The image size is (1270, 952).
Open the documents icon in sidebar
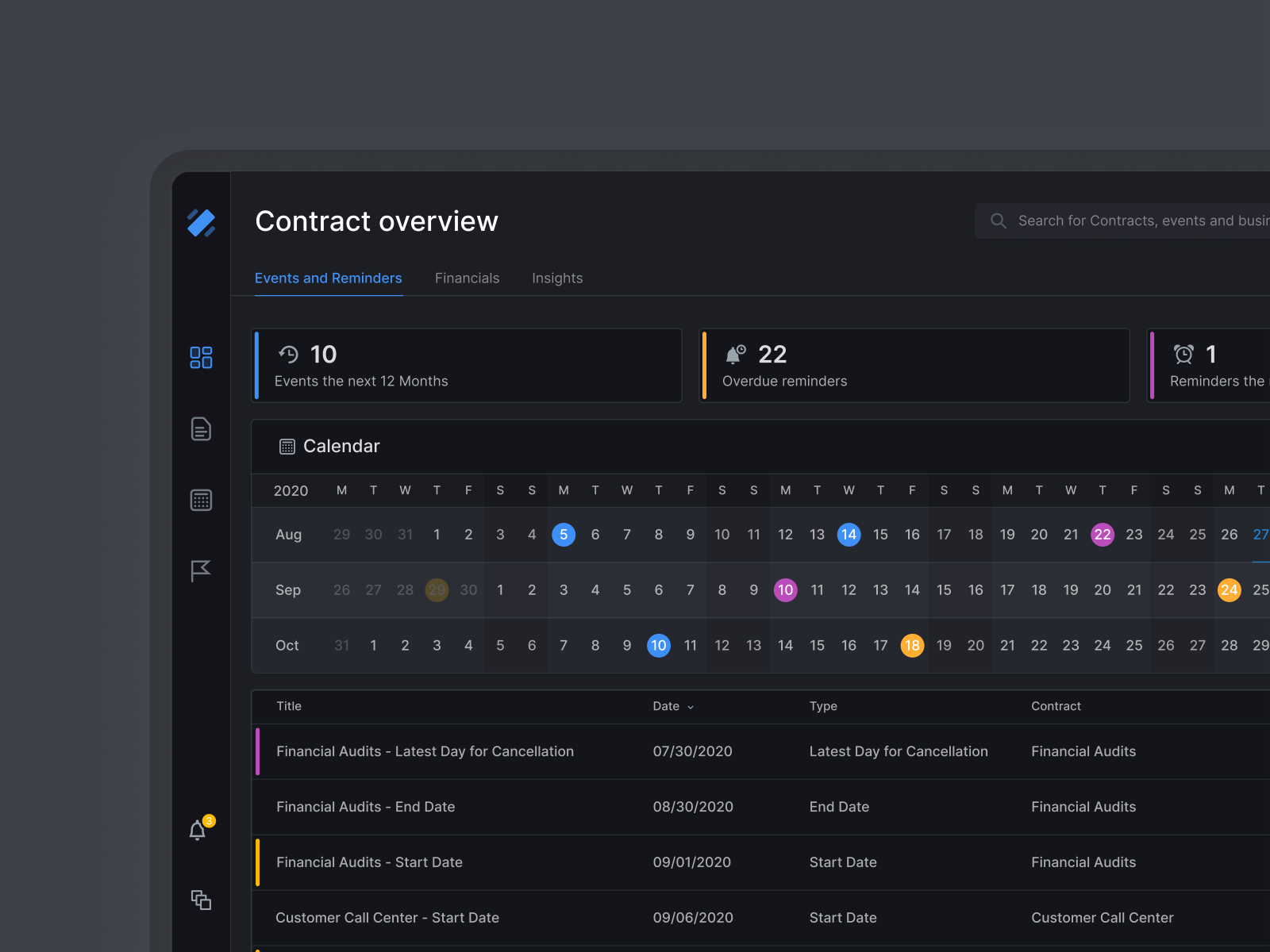pos(201,429)
